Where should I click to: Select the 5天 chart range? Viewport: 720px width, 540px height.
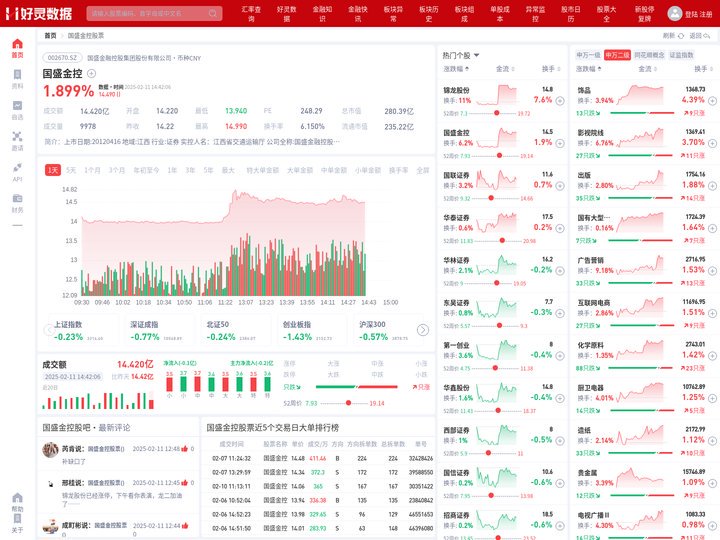(x=71, y=170)
